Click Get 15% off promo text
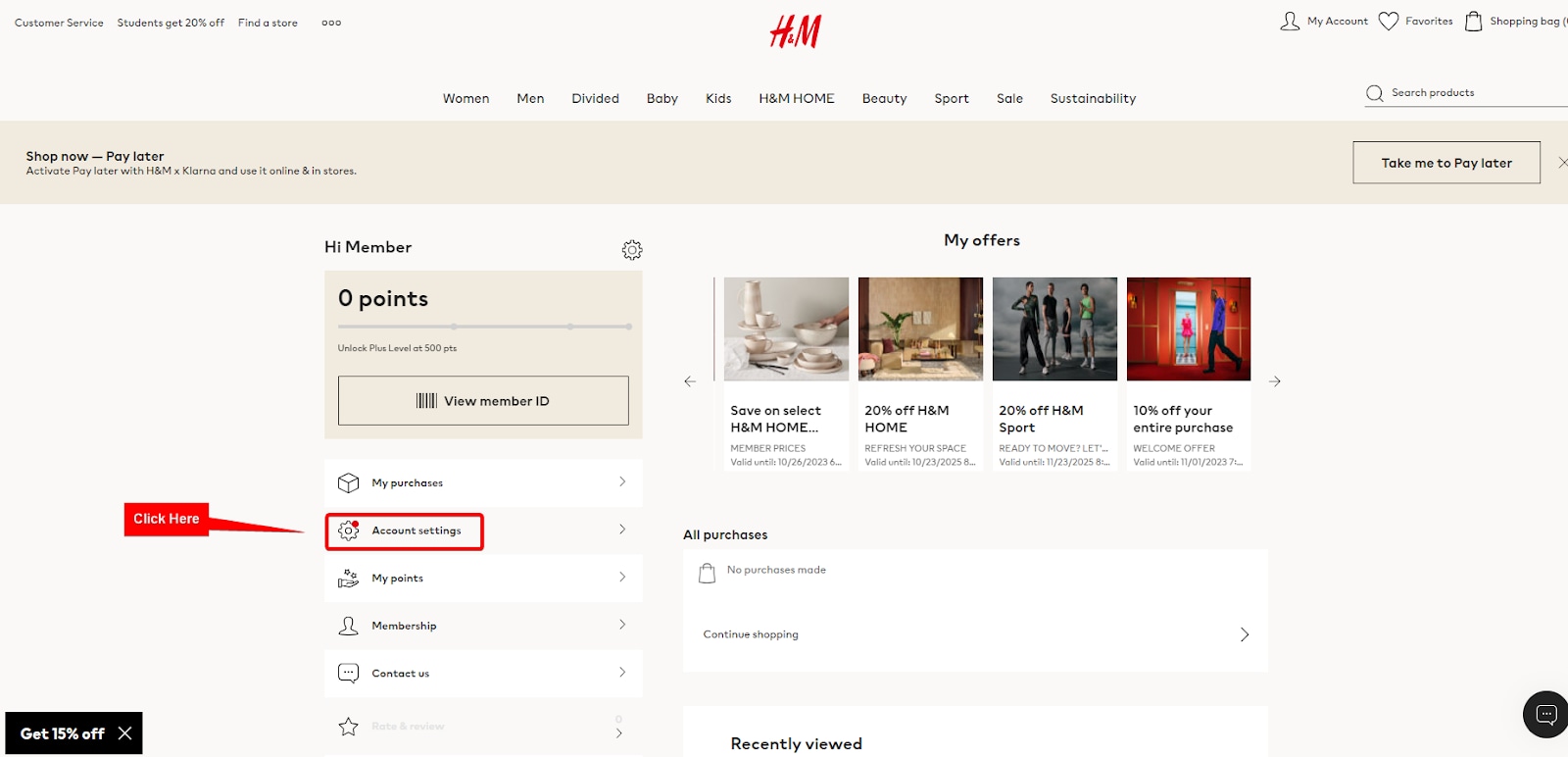The height and width of the screenshot is (757, 1568). pos(63,733)
